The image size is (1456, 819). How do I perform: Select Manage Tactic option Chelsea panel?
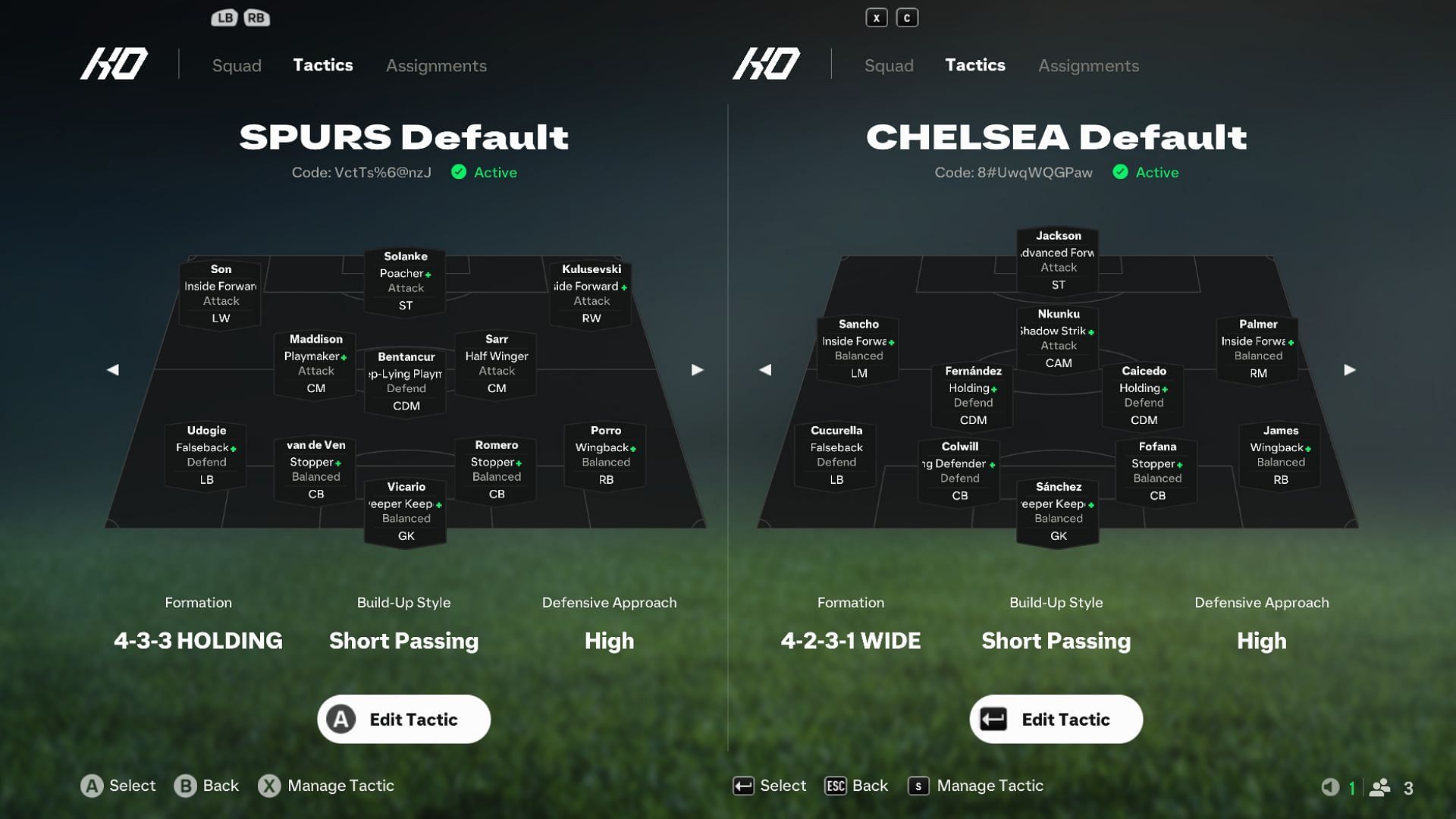pyautogui.click(x=988, y=785)
